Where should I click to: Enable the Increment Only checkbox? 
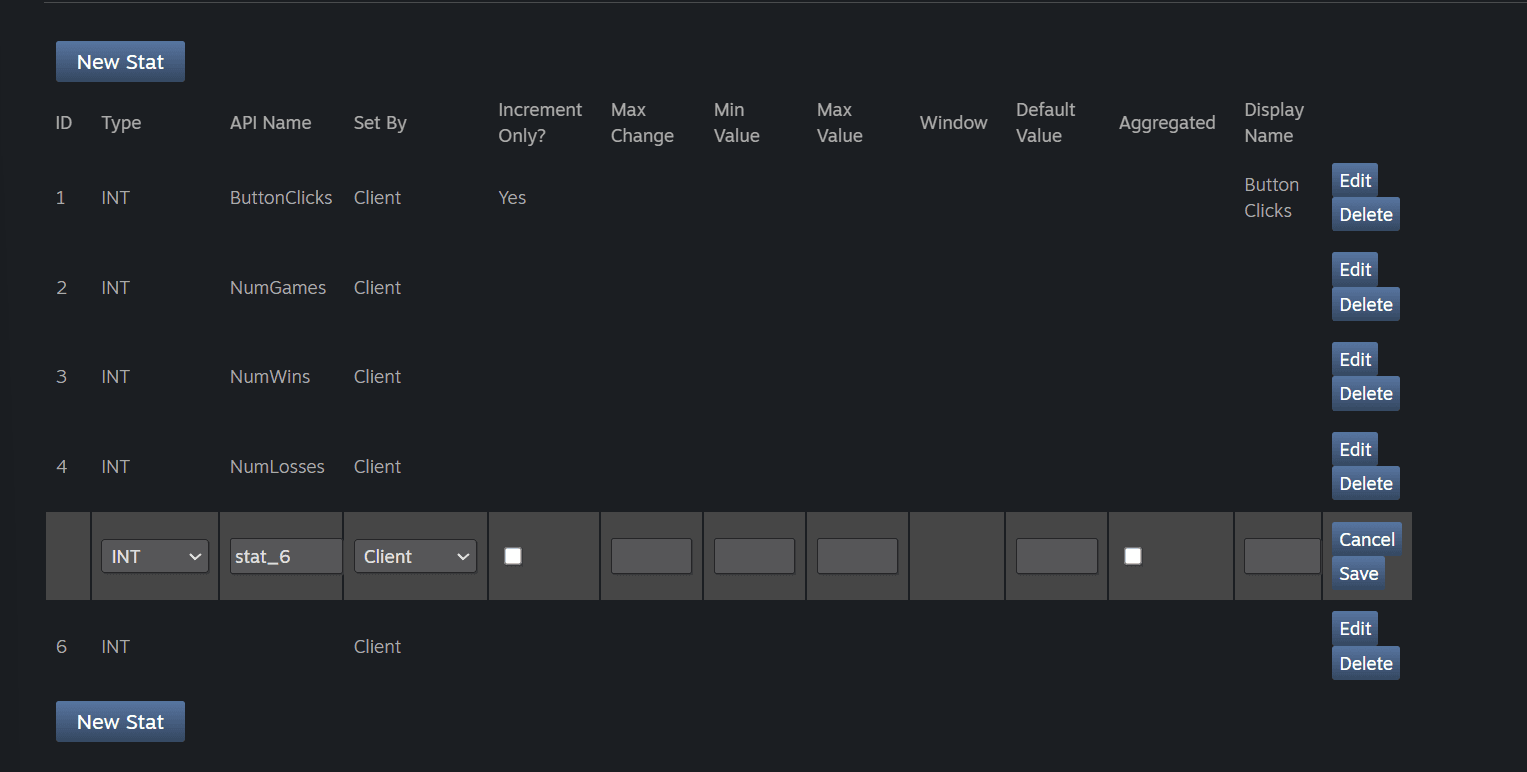(513, 556)
